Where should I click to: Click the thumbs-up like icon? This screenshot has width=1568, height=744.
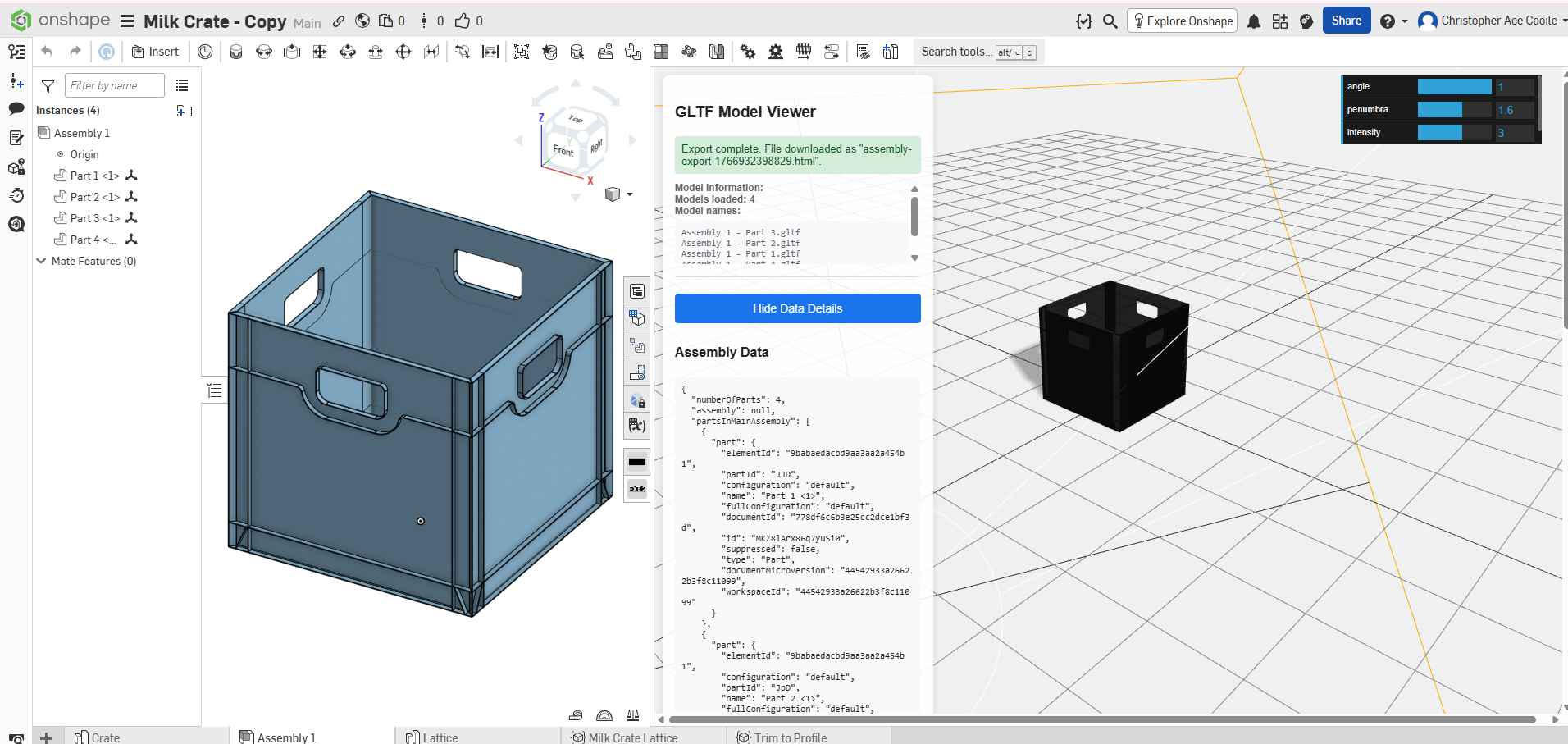point(463,21)
